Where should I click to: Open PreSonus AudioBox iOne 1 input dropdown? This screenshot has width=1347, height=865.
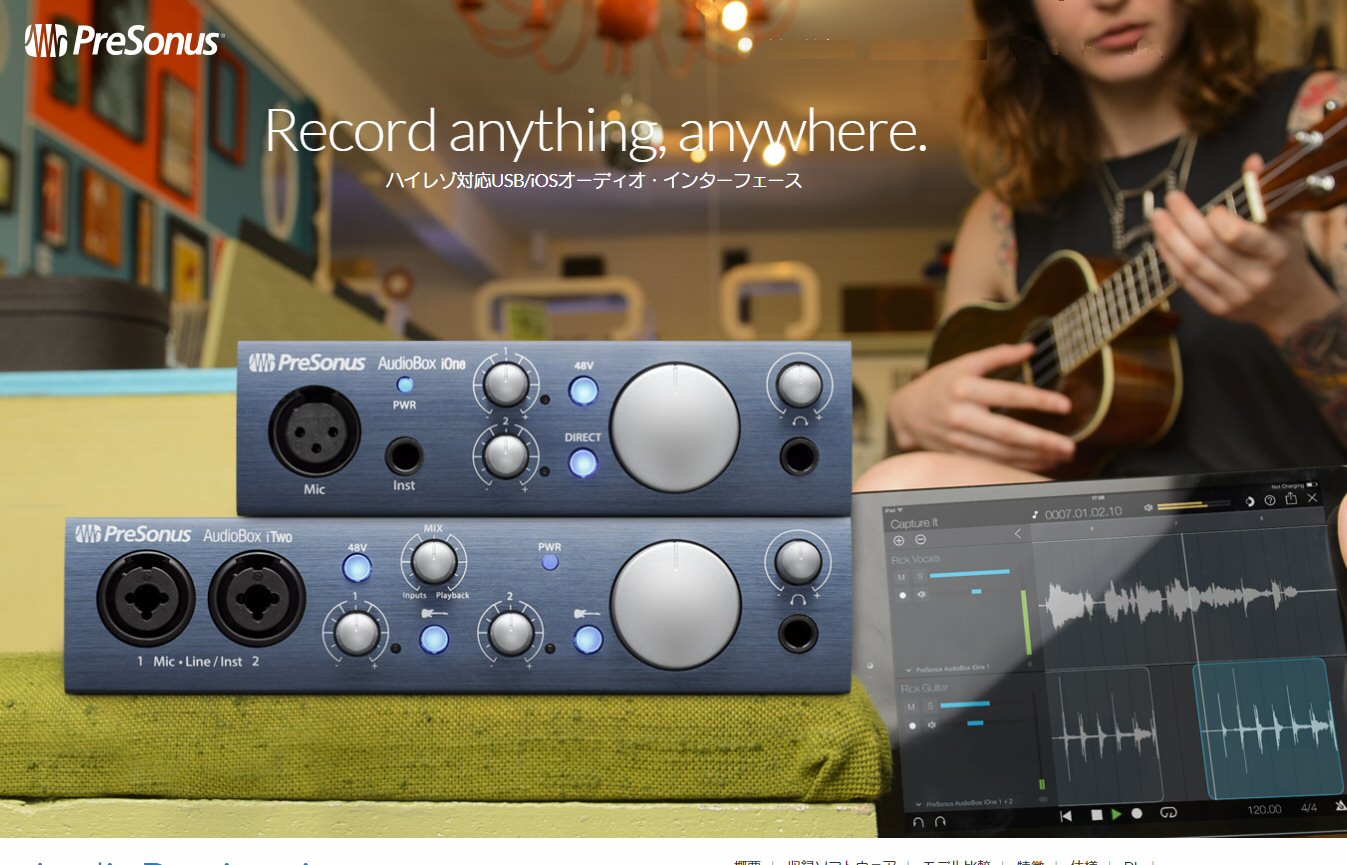948,668
